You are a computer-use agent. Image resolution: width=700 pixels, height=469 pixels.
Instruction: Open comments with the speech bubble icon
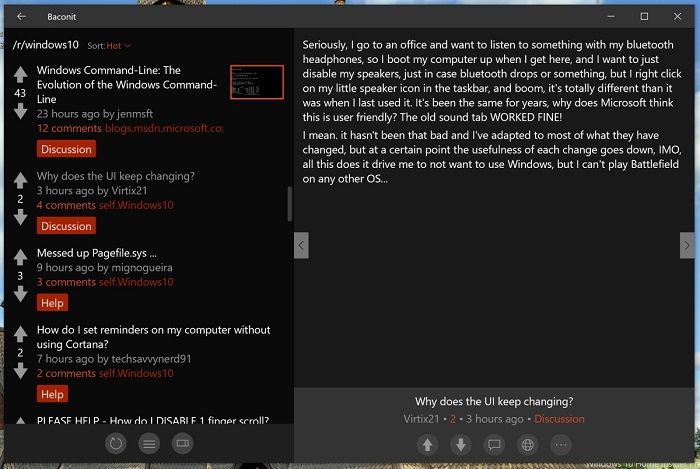point(494,445)
